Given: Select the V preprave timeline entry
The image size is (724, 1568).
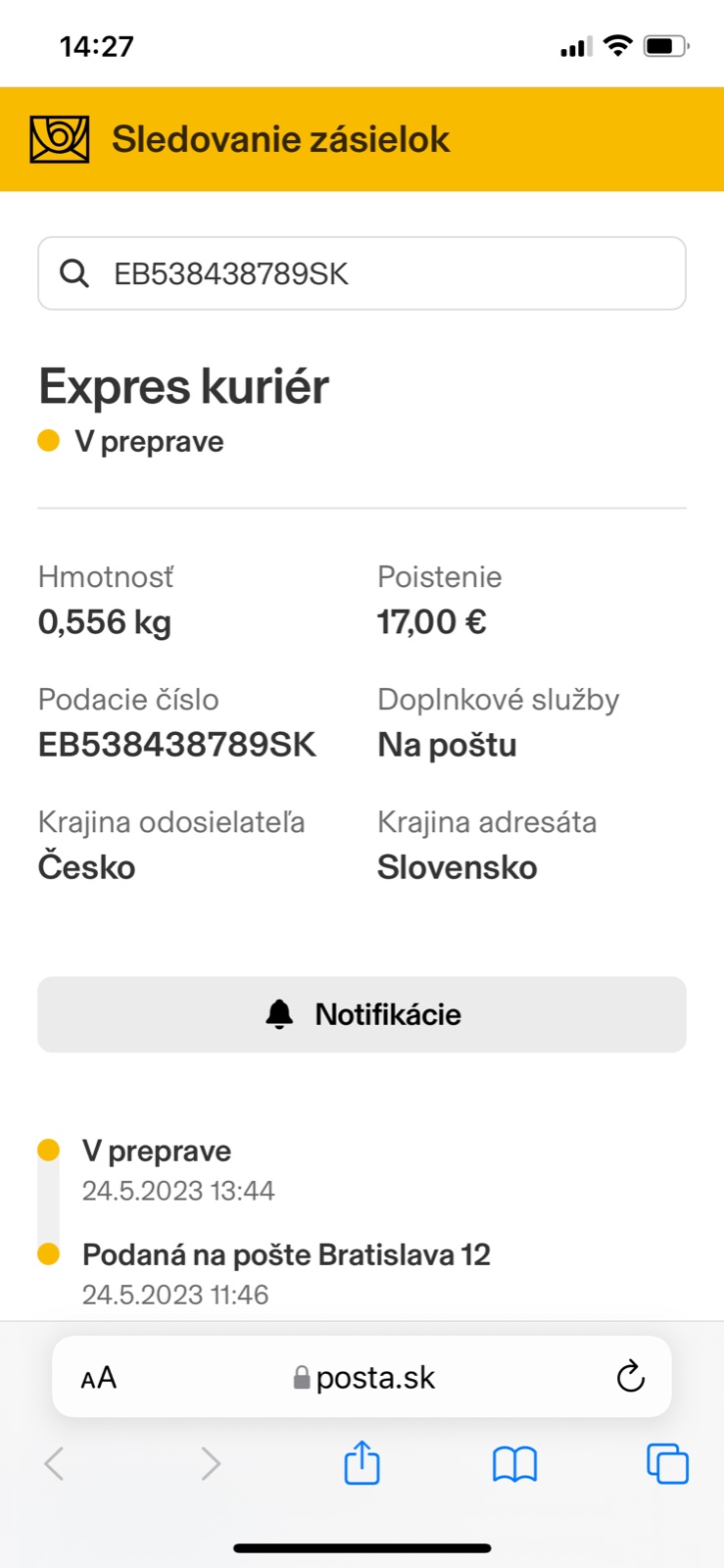Looking at the screenshot, I should (x=157, y=1151).
